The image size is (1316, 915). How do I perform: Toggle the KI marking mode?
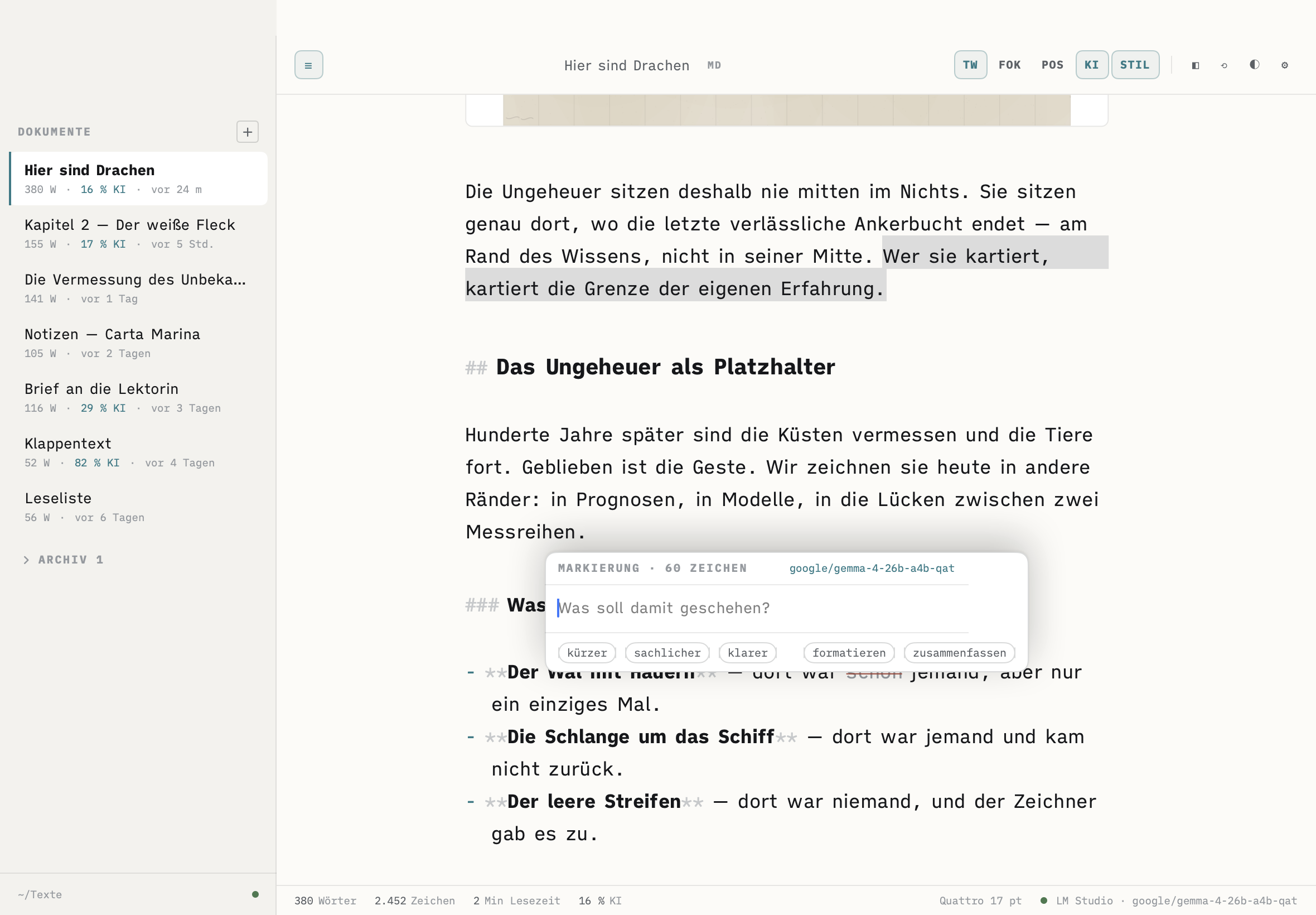point(1091,65)
